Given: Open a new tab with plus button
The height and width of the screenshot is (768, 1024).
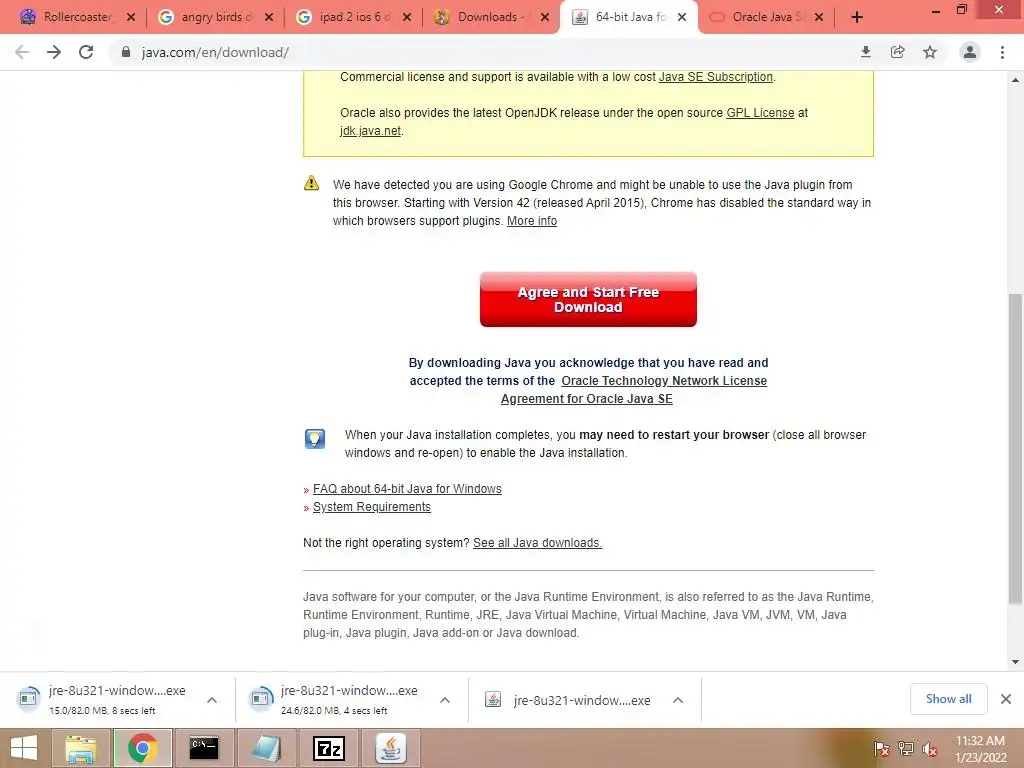Looking at the screenshot, I should pos(857,17).
